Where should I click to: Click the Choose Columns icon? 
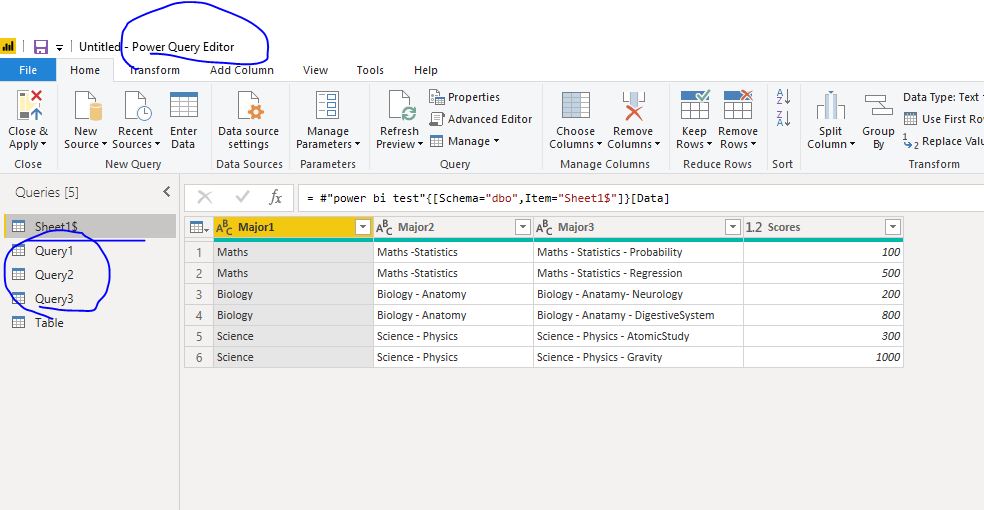coord(575,105)
